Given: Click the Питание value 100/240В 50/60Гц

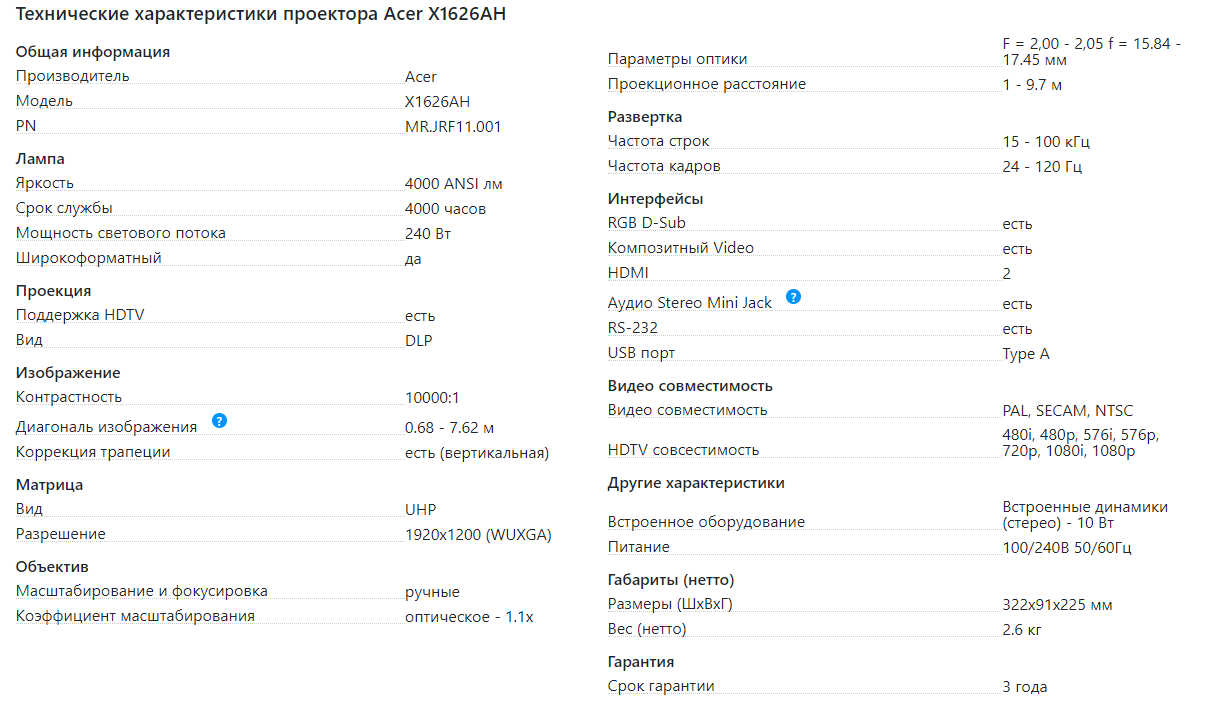Looking at the screenshot, I should (1067, 548).
